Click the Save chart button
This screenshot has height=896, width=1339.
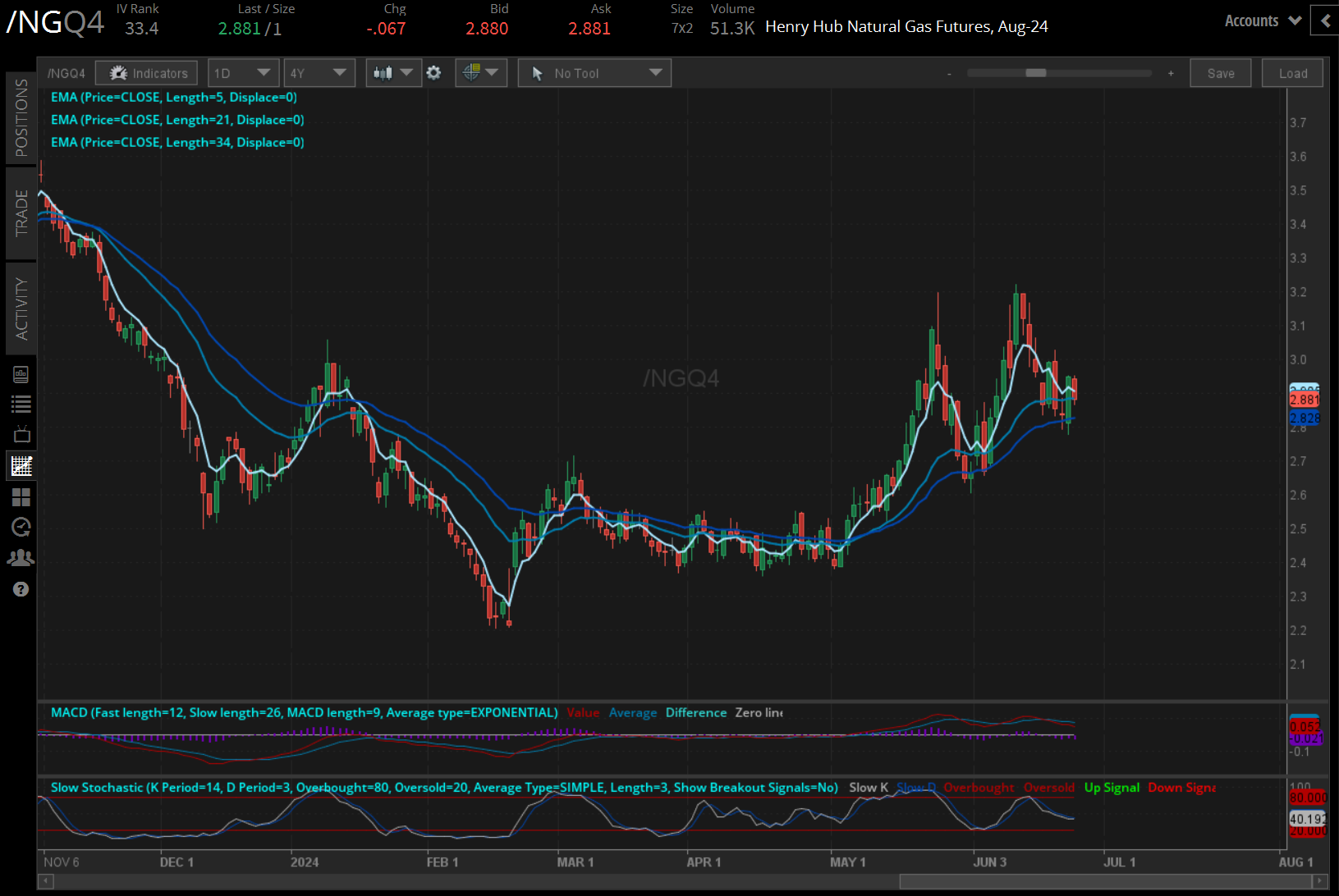1220,73
